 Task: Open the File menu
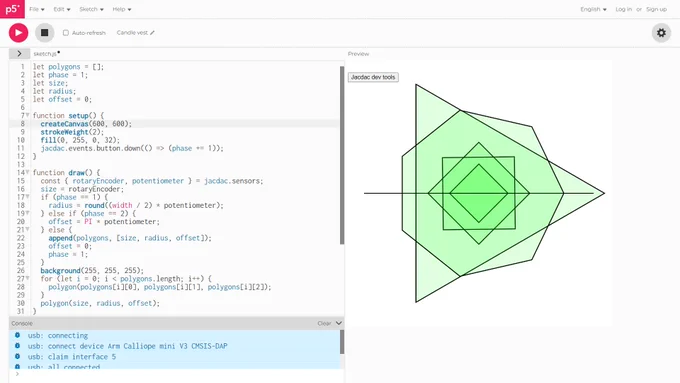37,9
